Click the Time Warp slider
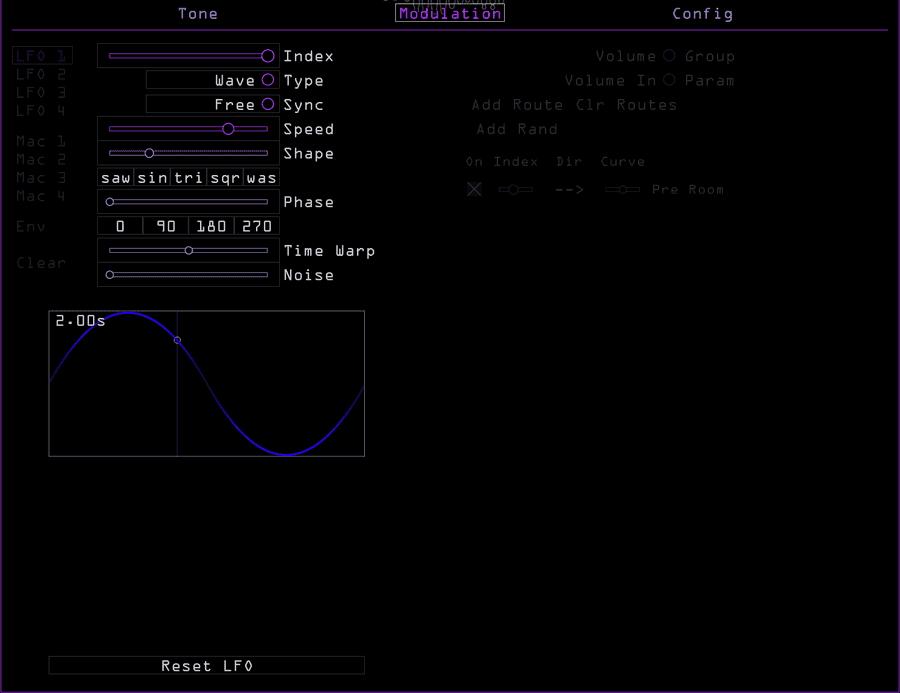This screenshot has height=693, width=900. click(188, 250)
